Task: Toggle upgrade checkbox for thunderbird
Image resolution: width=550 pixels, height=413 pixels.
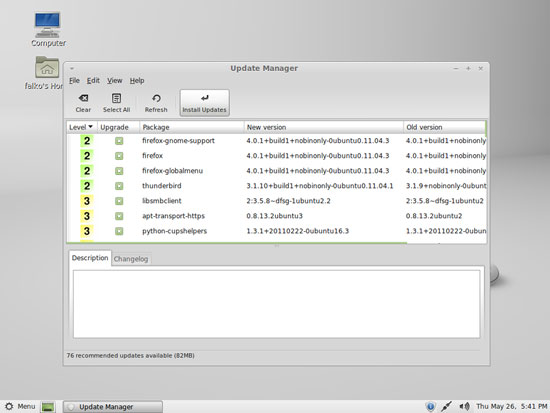Action: pos(119,186)
